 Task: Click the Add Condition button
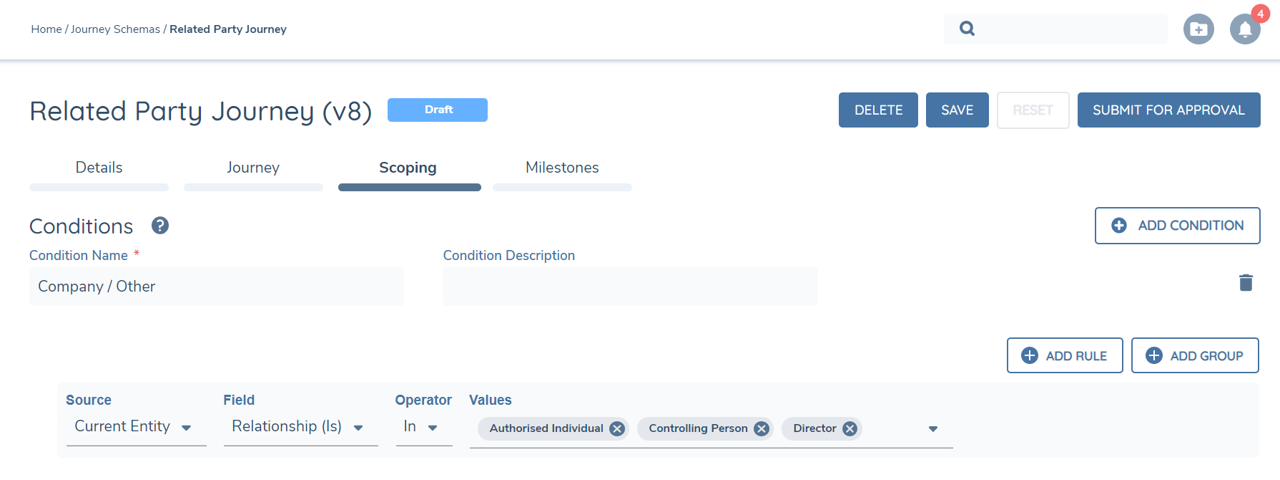click(1177, 226)
